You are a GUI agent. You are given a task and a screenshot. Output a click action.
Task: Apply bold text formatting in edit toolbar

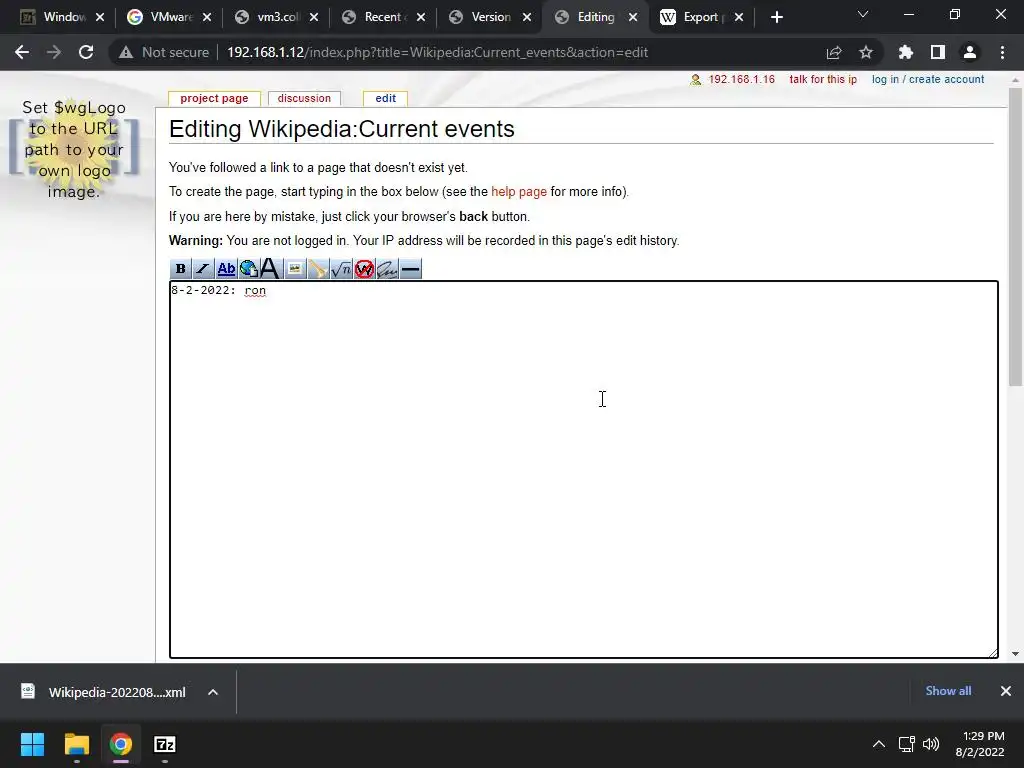click(x=180, y=269)
